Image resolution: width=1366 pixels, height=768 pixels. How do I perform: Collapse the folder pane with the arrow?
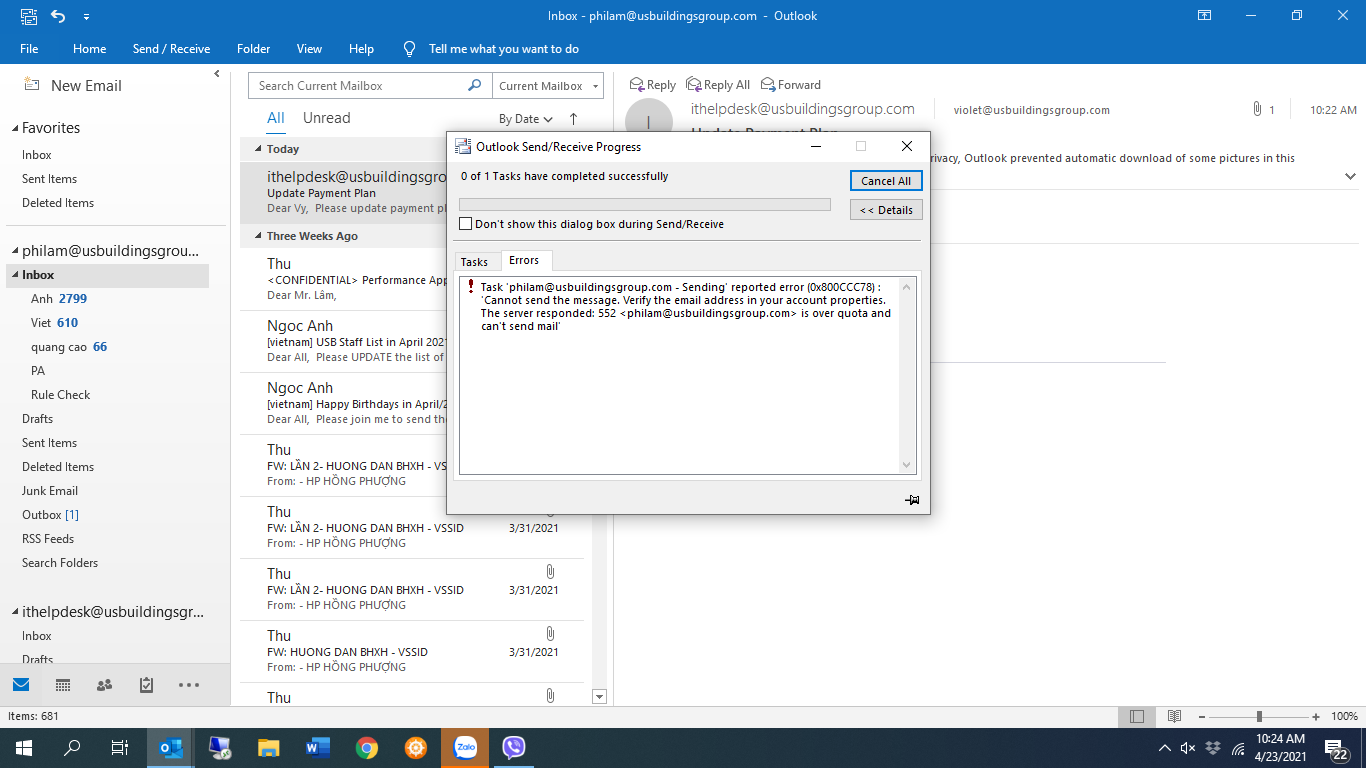coord(217,74)
